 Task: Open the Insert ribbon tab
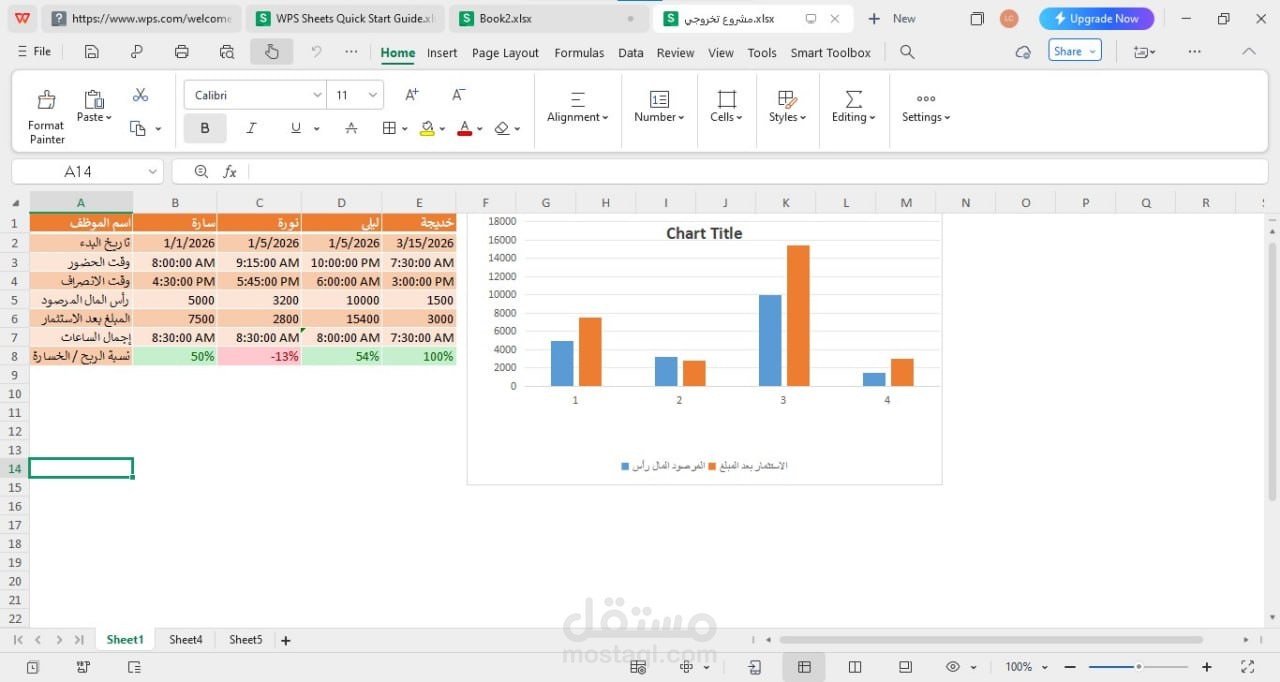coord(442,53)
